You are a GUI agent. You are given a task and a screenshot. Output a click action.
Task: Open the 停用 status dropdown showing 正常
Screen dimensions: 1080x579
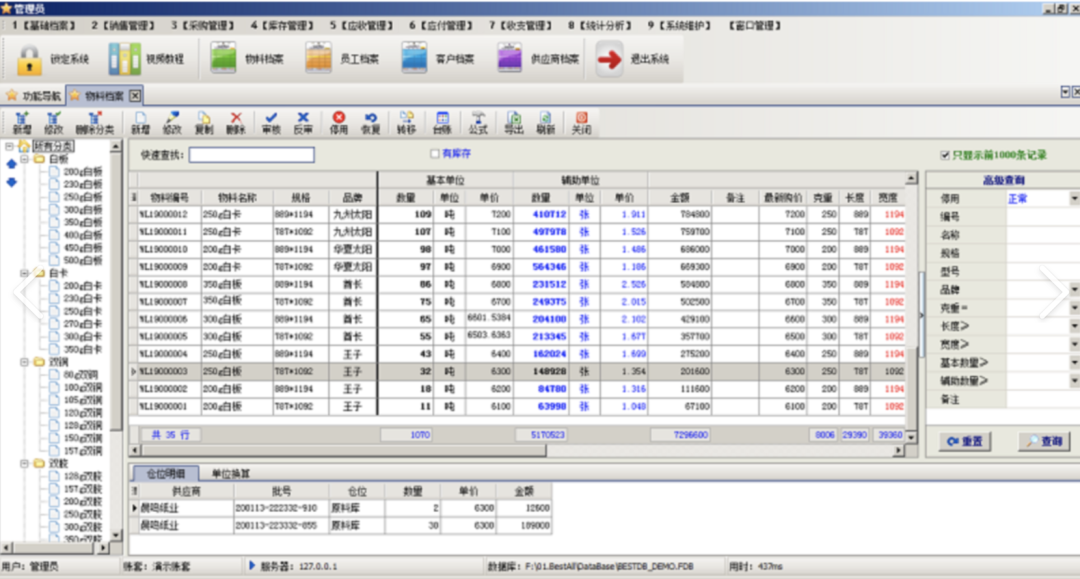click(x=1074, y=198)
